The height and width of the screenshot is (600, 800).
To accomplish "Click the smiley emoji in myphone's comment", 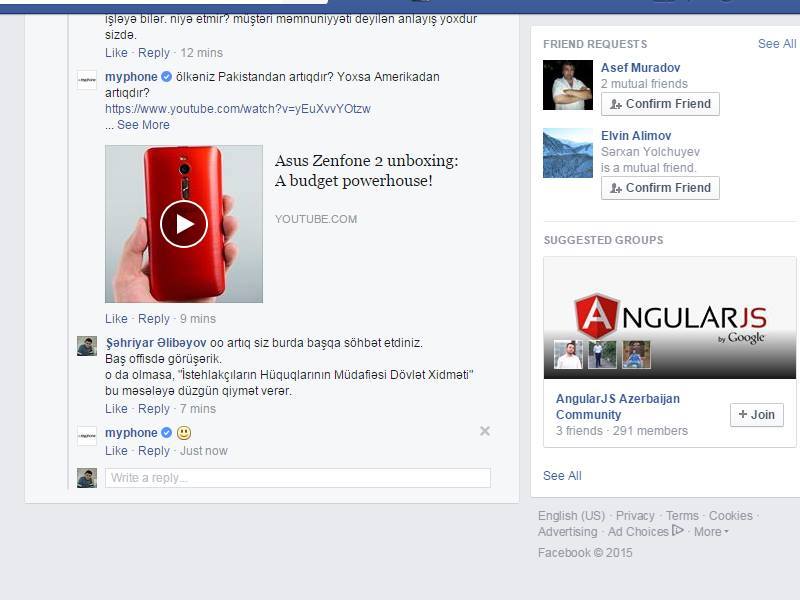I will click(x=184, y=433).
